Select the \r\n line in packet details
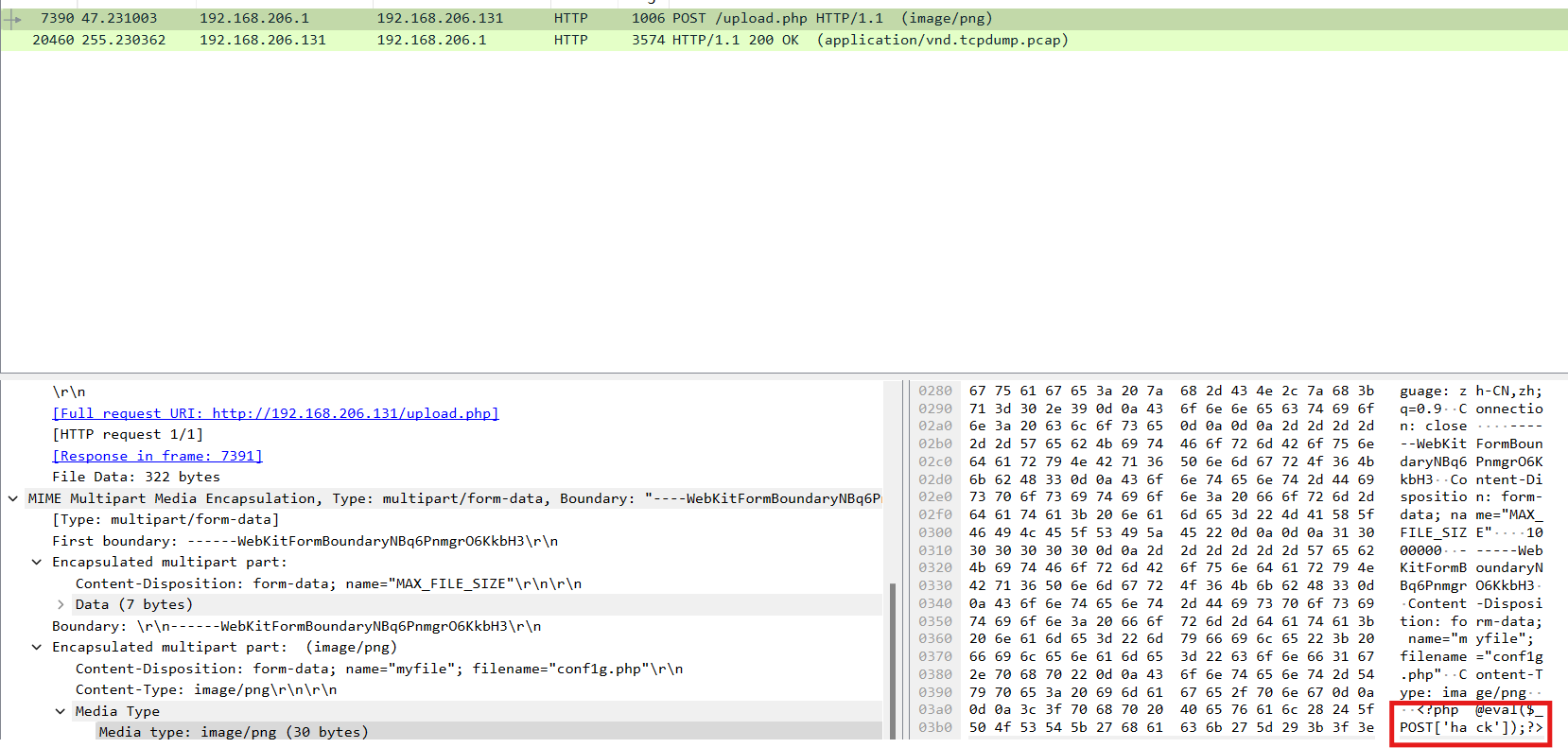The width and height of the screenshot is (1568, 748). point(69,391)
